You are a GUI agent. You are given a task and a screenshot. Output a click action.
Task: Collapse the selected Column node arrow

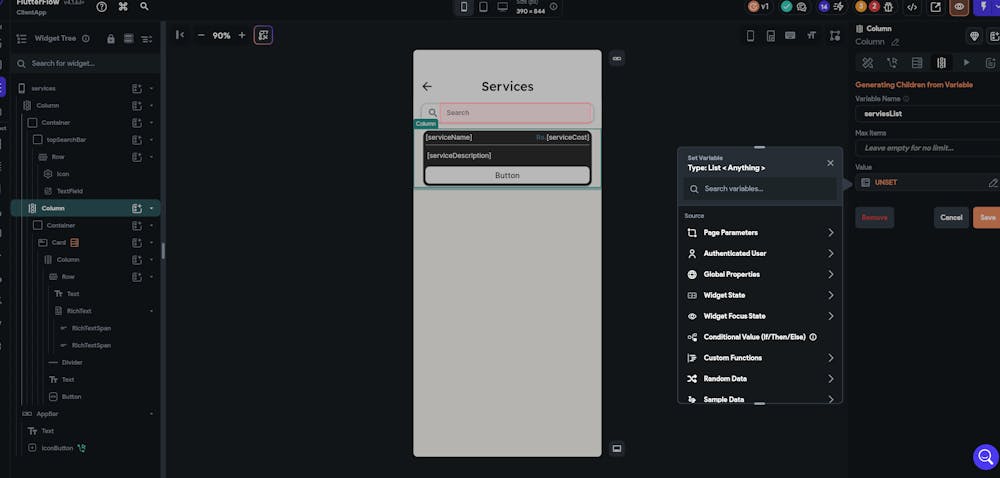tap(152, 208)
